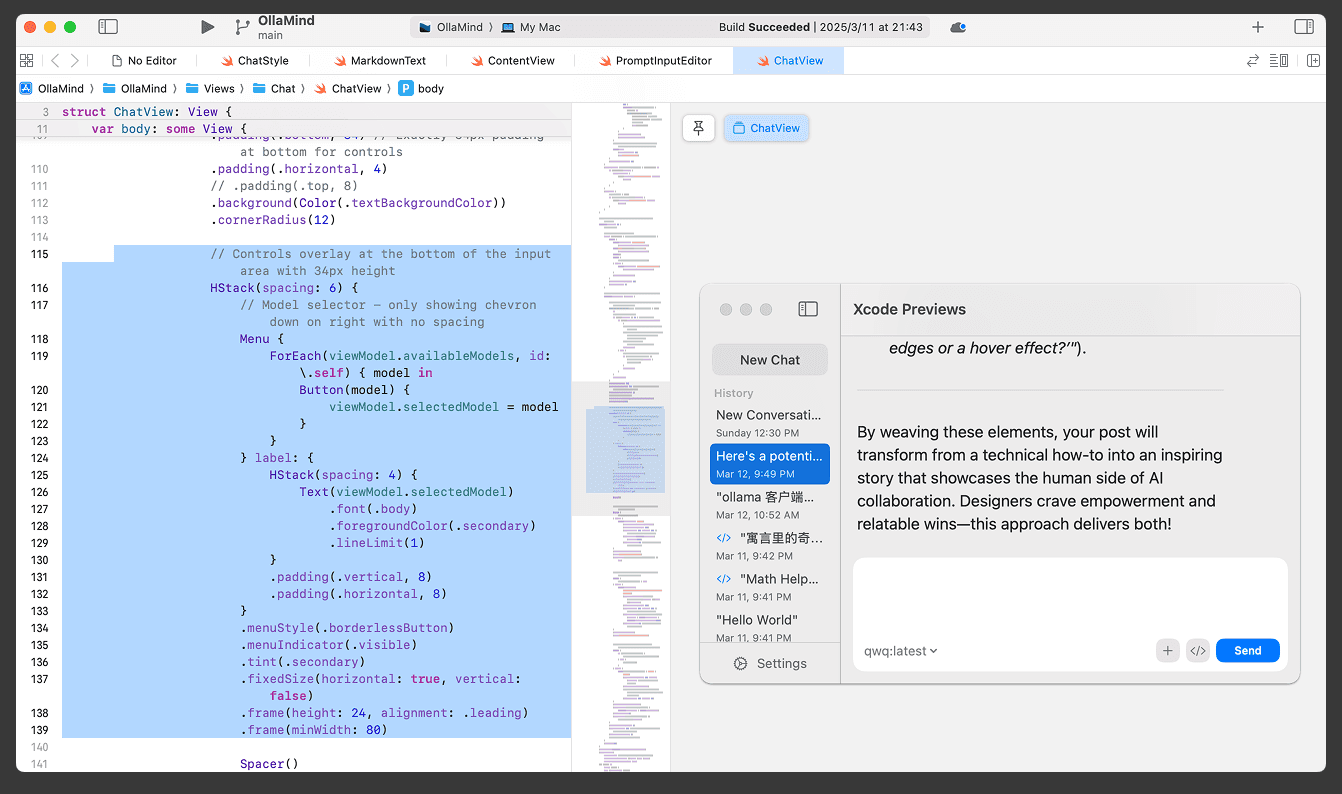This screenshot has height=794, width=1342.
Task: Open the body property breadcrumb
Action: pos(421,88)
